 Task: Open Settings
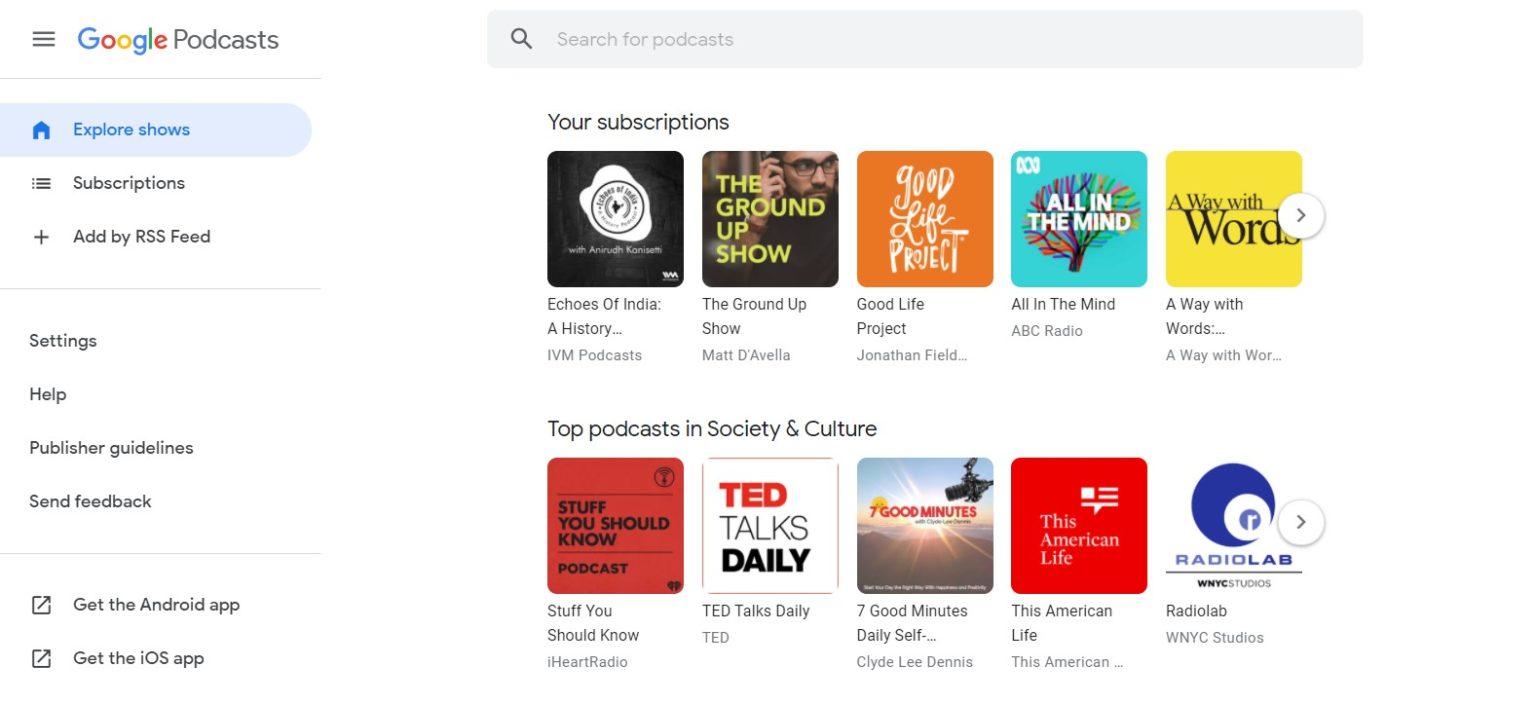[63, 341]
